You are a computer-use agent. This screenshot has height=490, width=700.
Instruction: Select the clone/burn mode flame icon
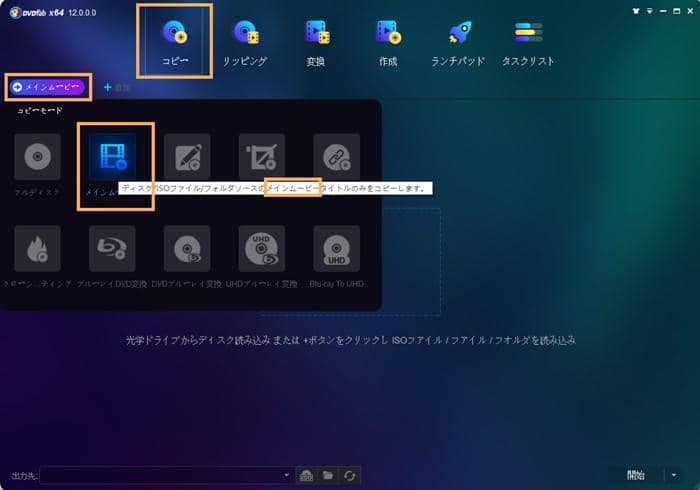38,249
